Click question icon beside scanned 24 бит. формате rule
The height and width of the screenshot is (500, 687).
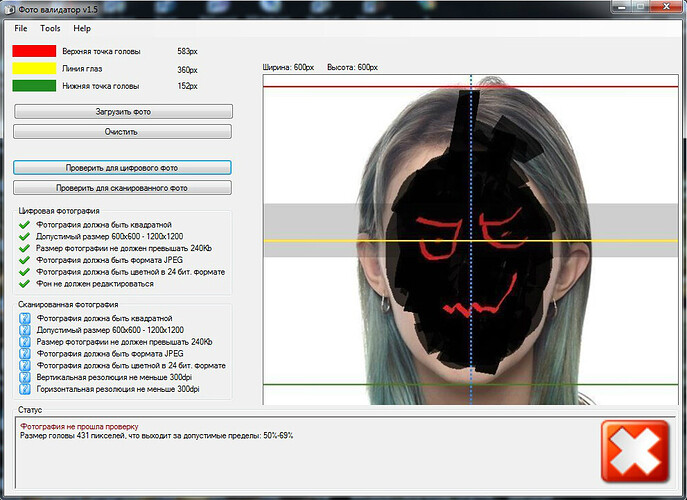click(25, 365)
